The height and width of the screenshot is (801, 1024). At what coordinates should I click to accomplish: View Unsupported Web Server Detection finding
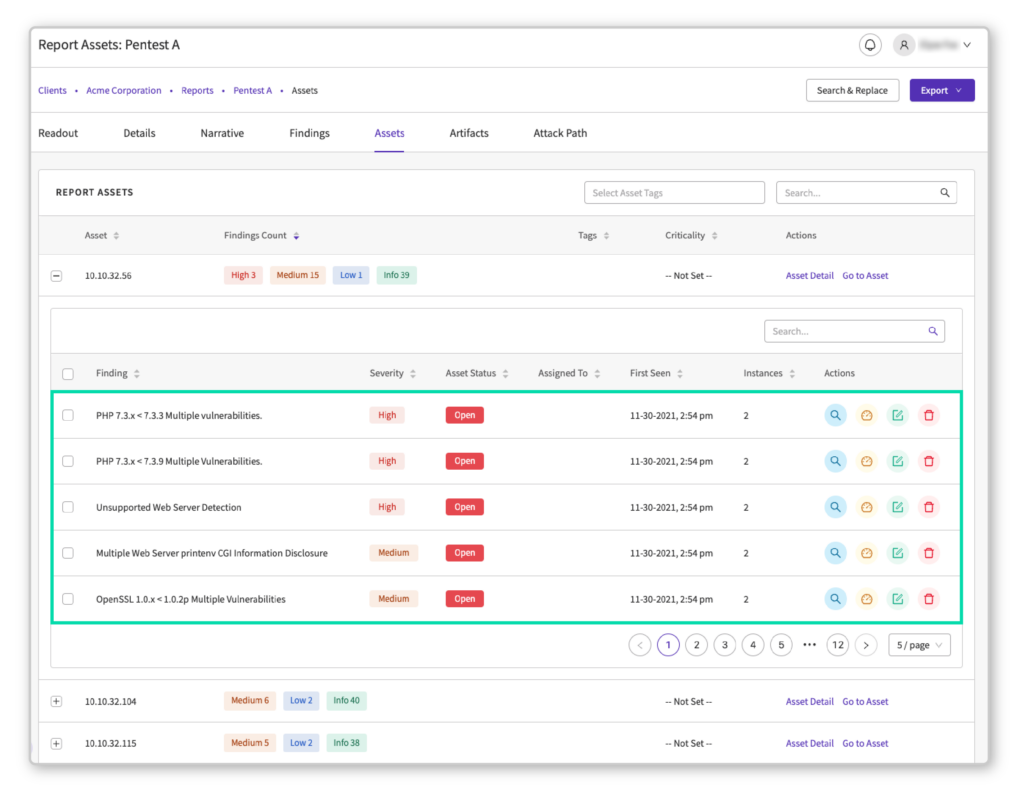pos(835,507)
